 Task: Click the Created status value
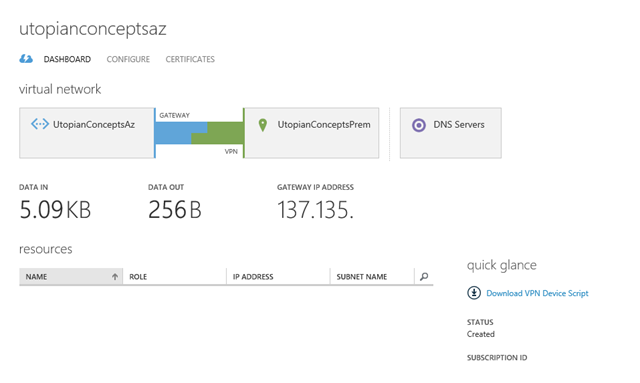click(481, 334)
